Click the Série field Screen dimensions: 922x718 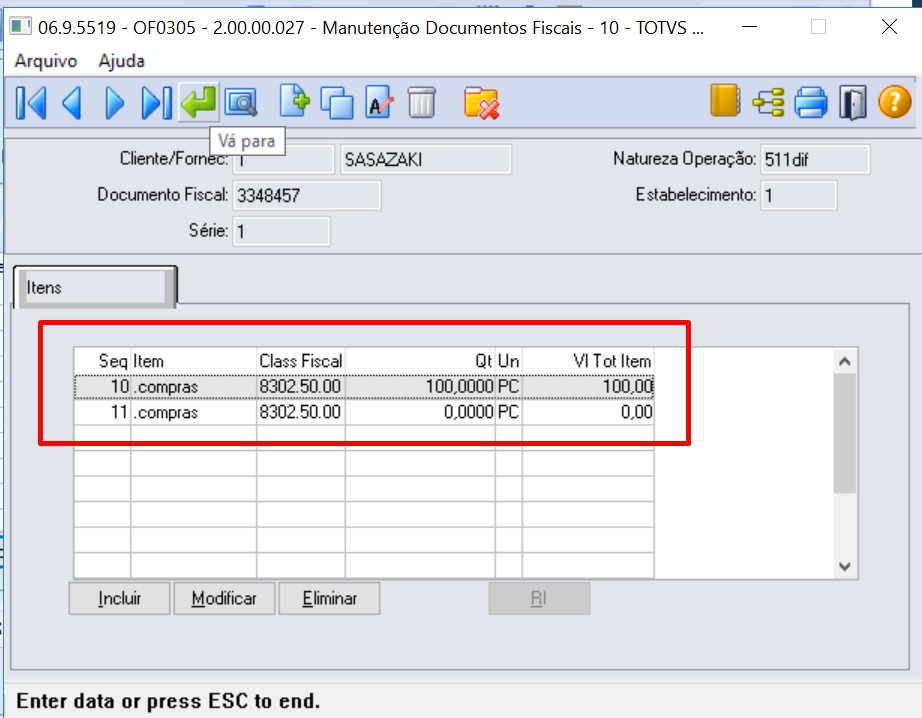(x=281, y=231)
